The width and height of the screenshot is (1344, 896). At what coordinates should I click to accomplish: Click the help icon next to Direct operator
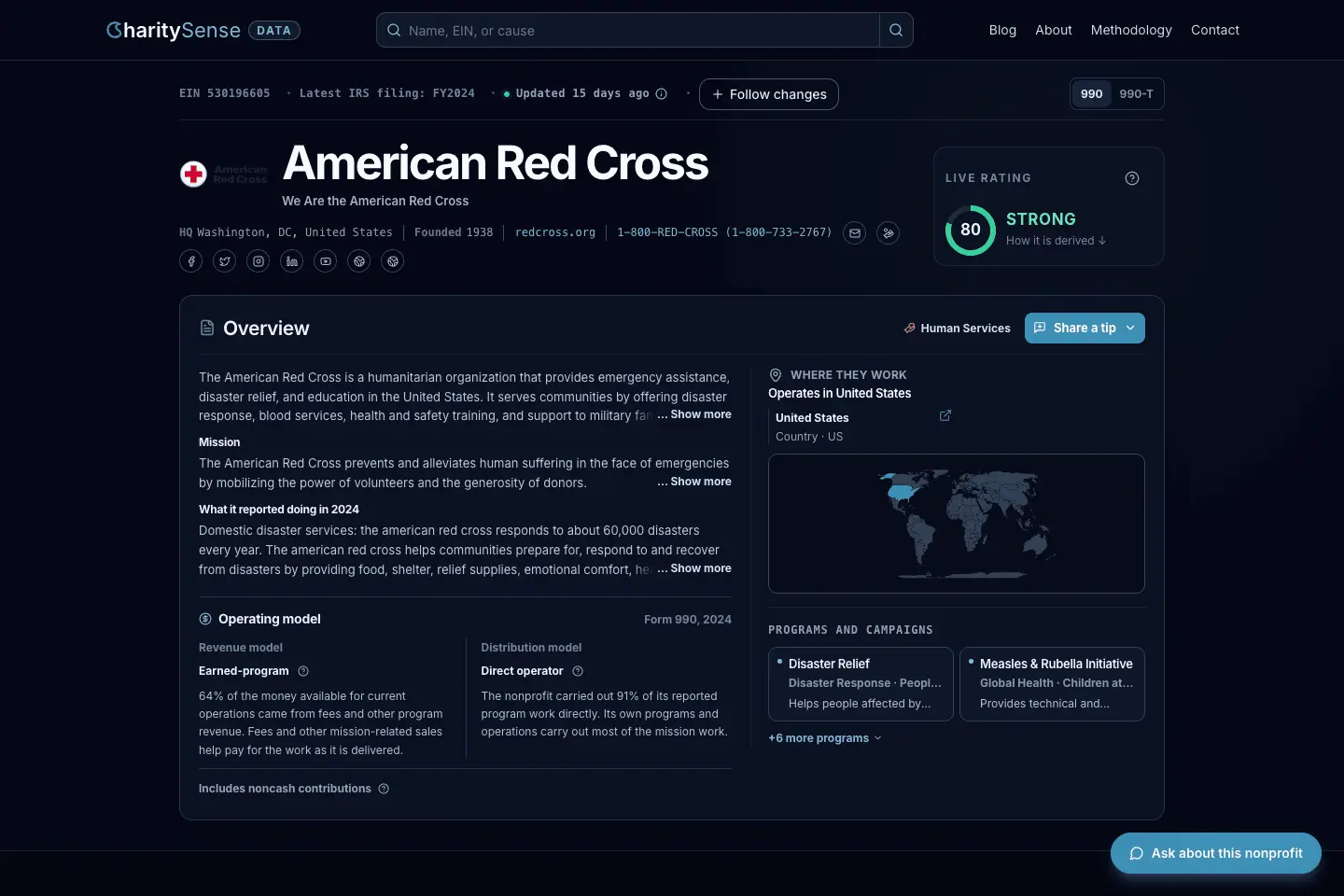coord(578,671)
